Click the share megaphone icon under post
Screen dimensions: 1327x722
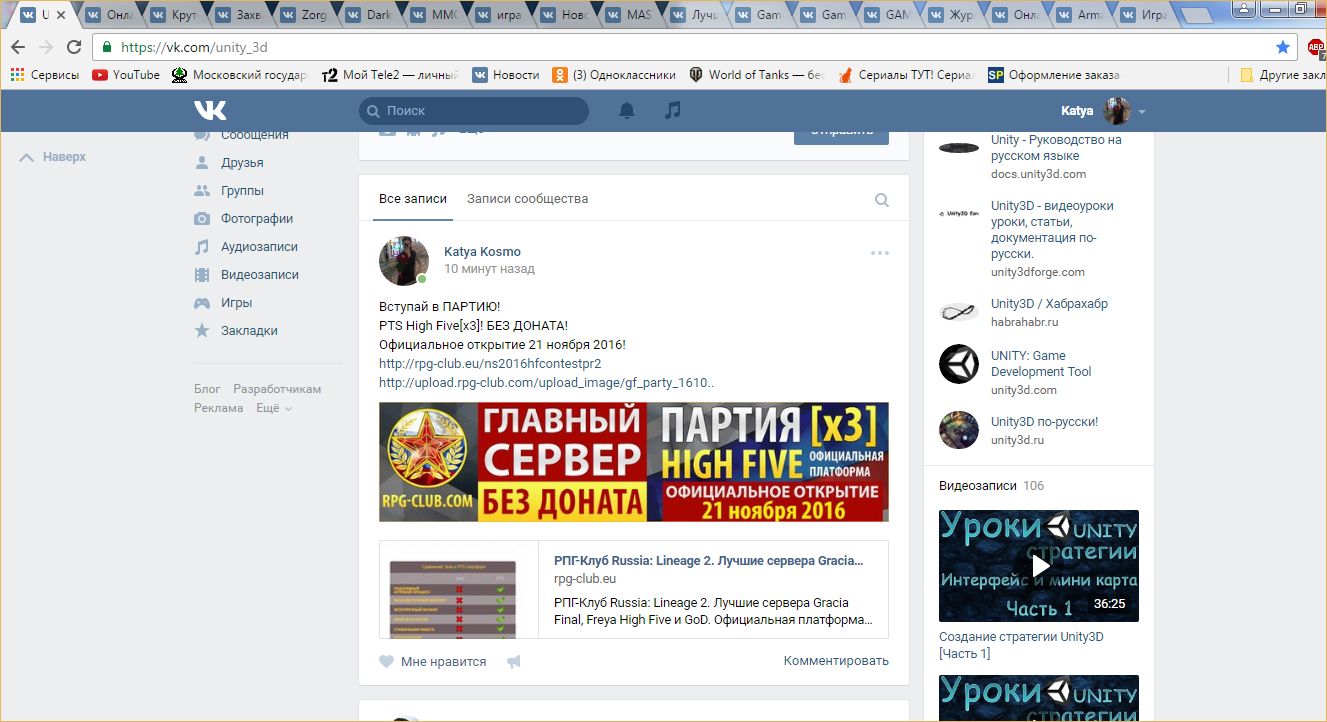(x=514, y=661)
